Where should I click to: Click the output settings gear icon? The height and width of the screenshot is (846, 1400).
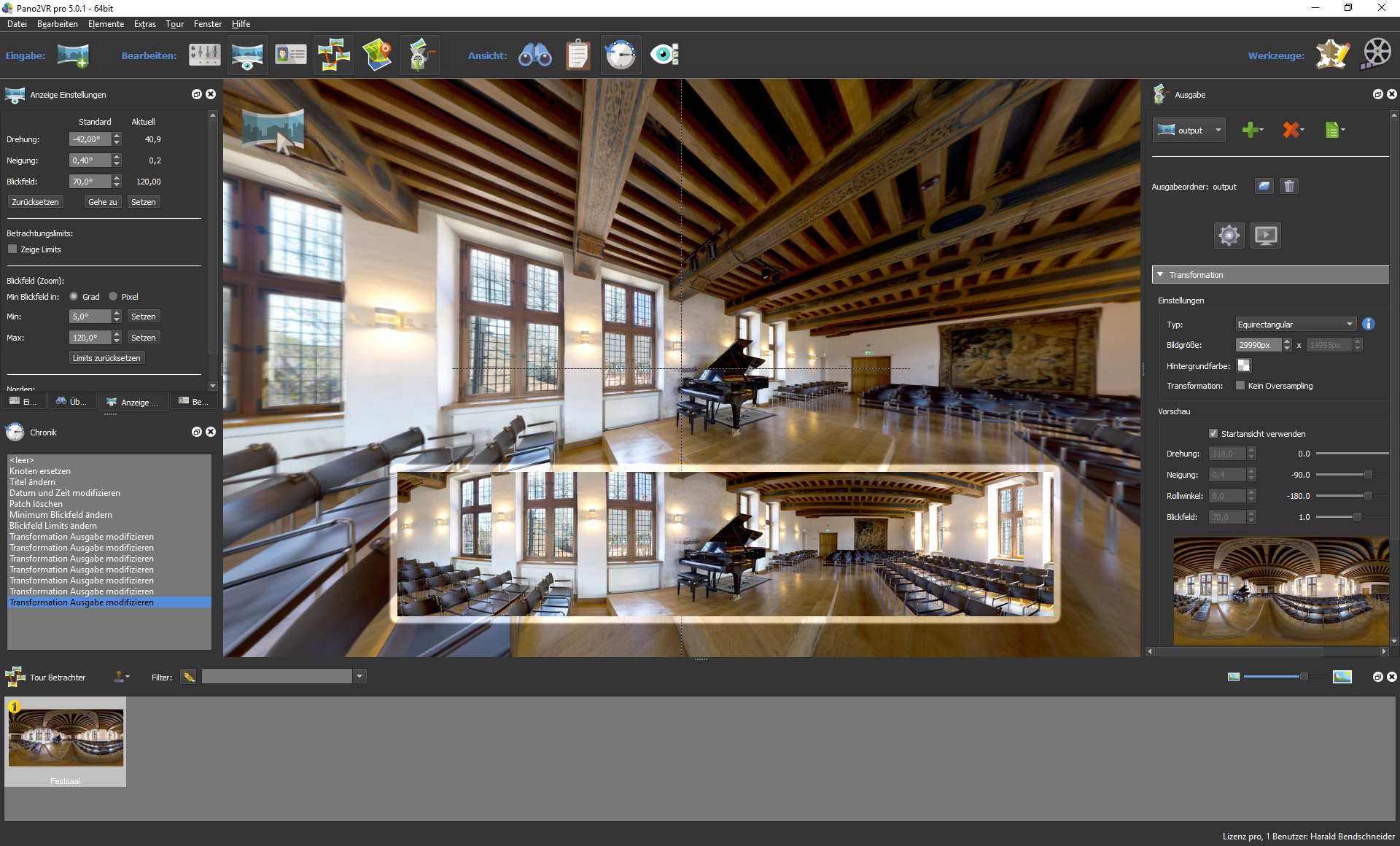click(x=1229, y=236)
